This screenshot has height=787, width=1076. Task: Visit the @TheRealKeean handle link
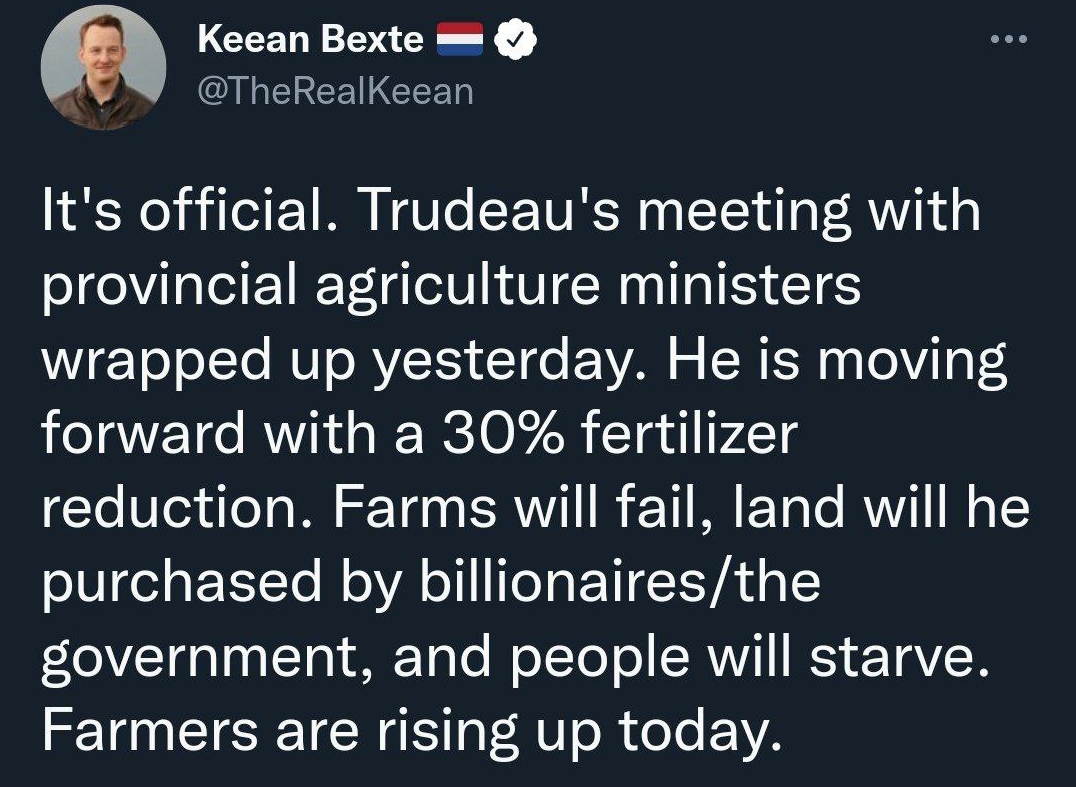pos(336,91)
